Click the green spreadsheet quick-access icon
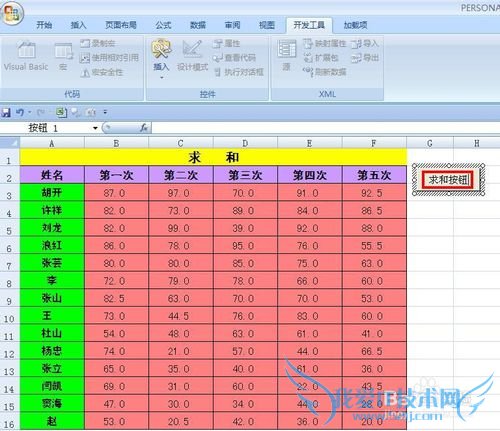500x431 pixels. tap(61, 112)
